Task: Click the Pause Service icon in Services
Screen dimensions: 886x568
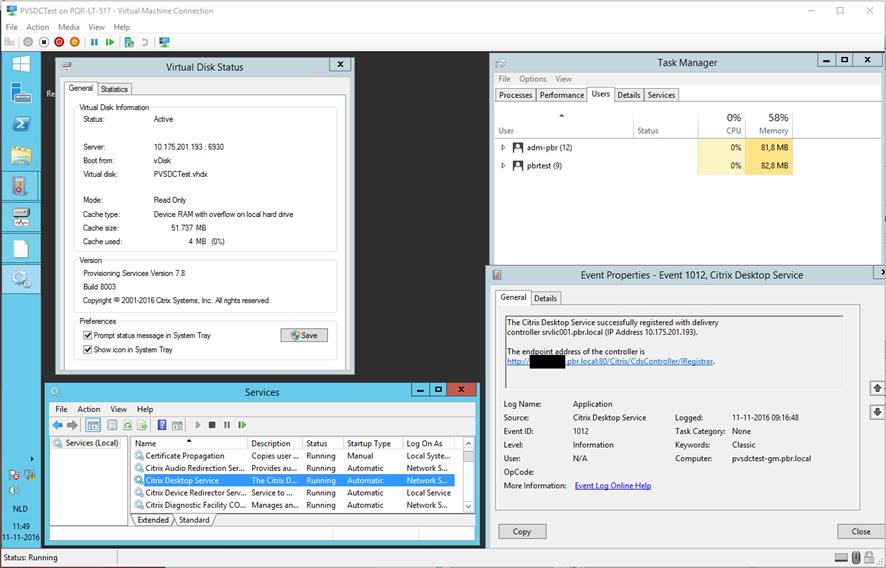Action: click(227, 425)
